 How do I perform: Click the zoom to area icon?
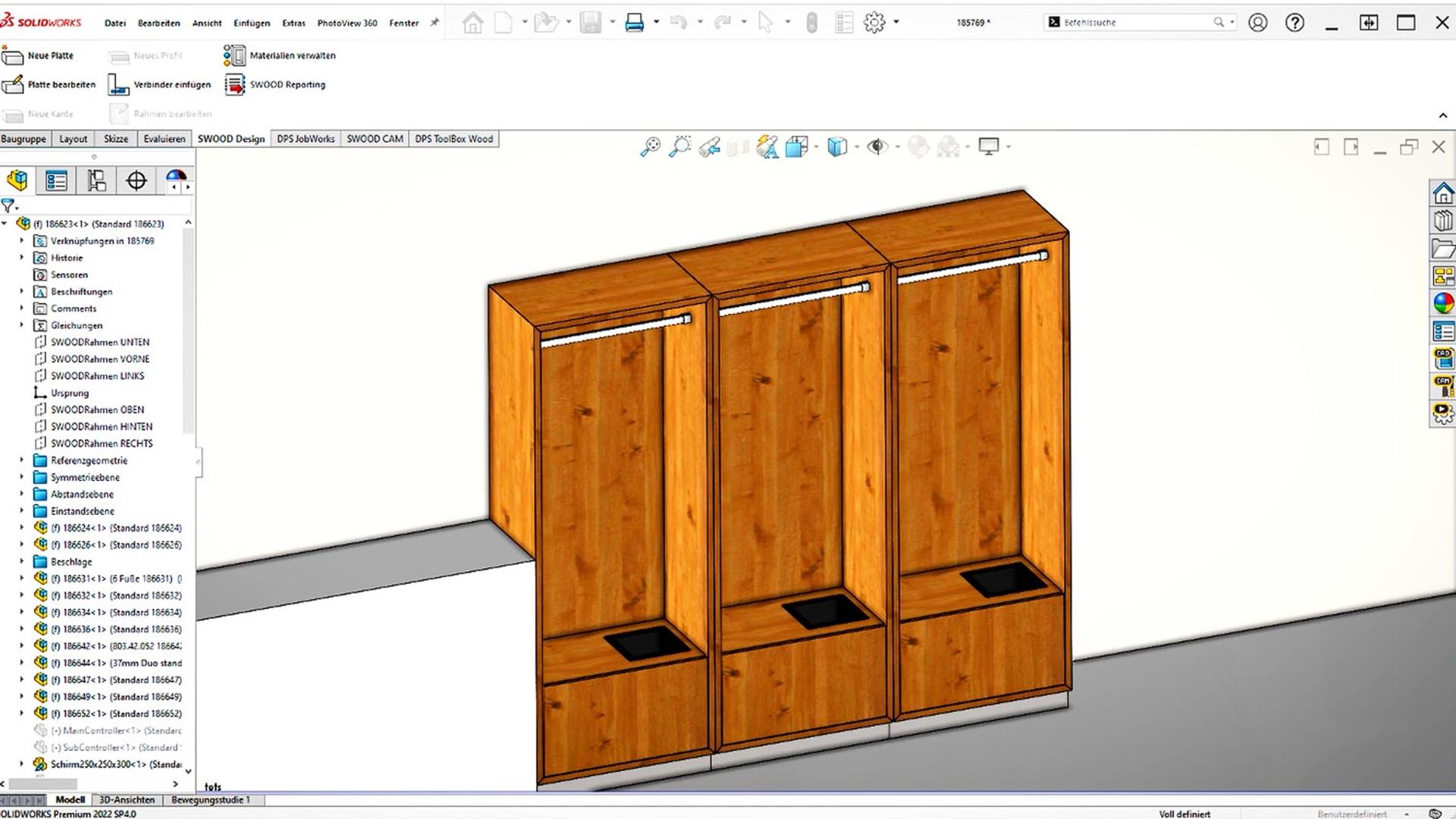click(680, 146)
